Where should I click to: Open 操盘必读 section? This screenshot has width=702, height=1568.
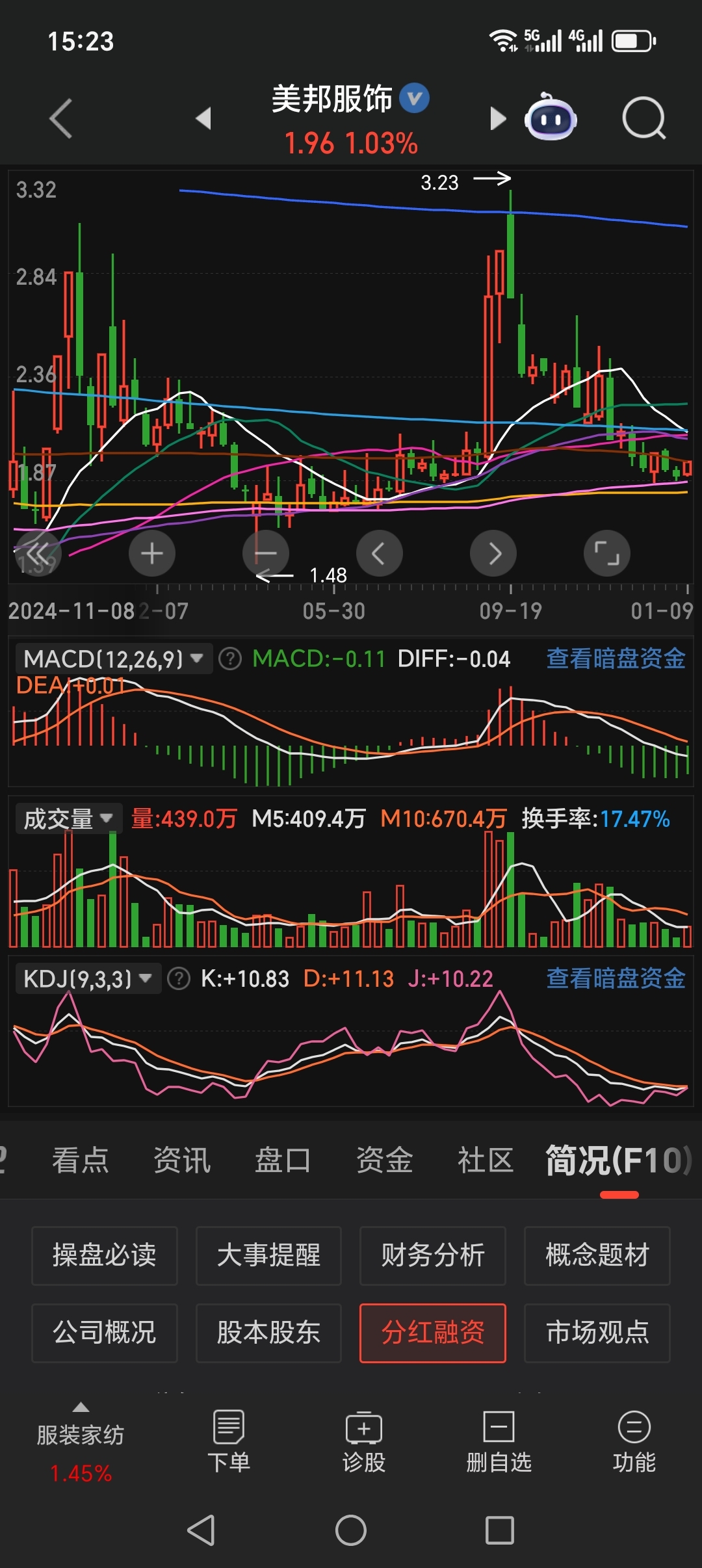pyautogui.click(x=105, y=1255)
